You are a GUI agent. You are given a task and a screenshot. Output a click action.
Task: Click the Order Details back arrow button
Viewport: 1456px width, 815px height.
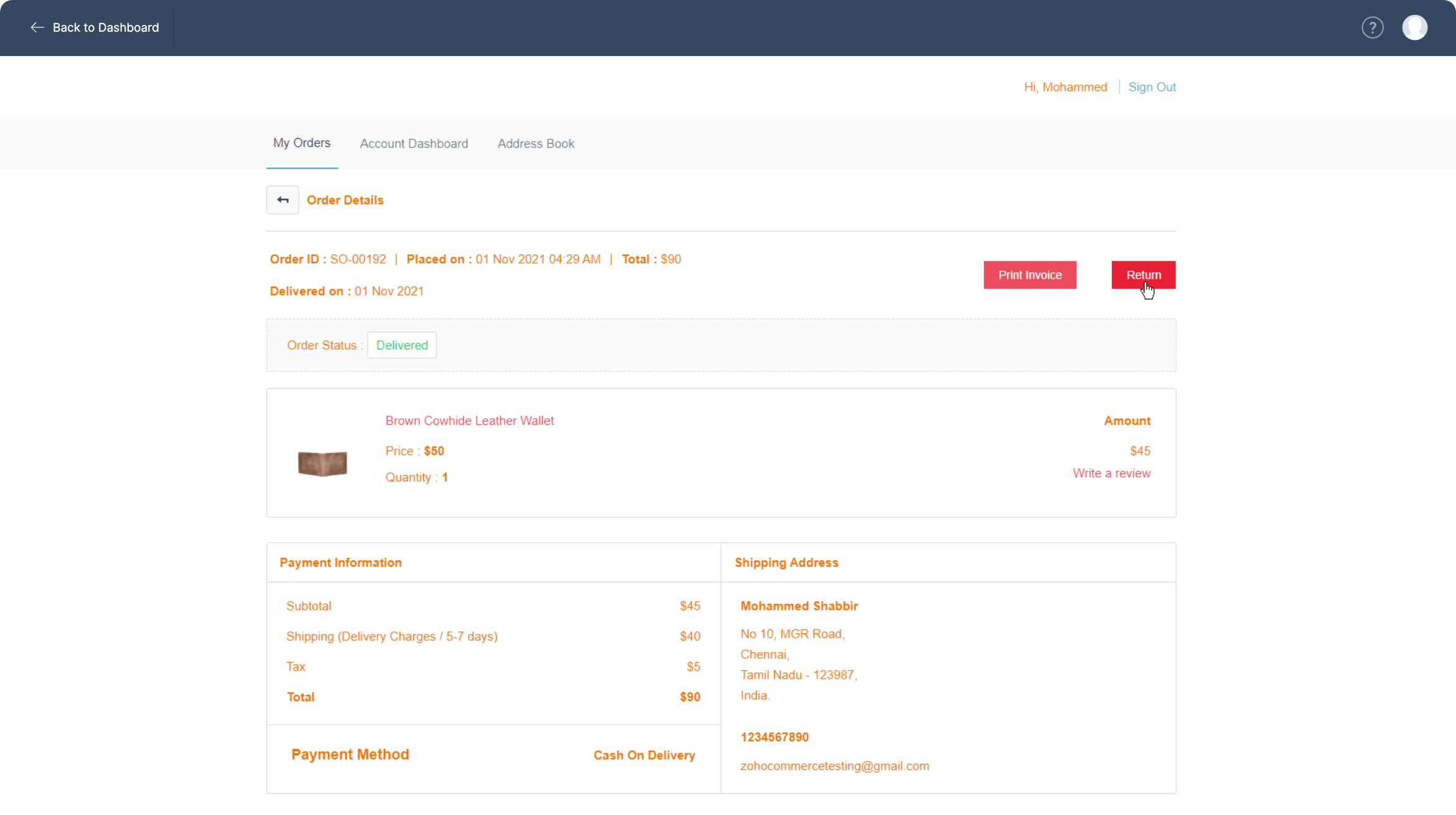click(282, 200)
